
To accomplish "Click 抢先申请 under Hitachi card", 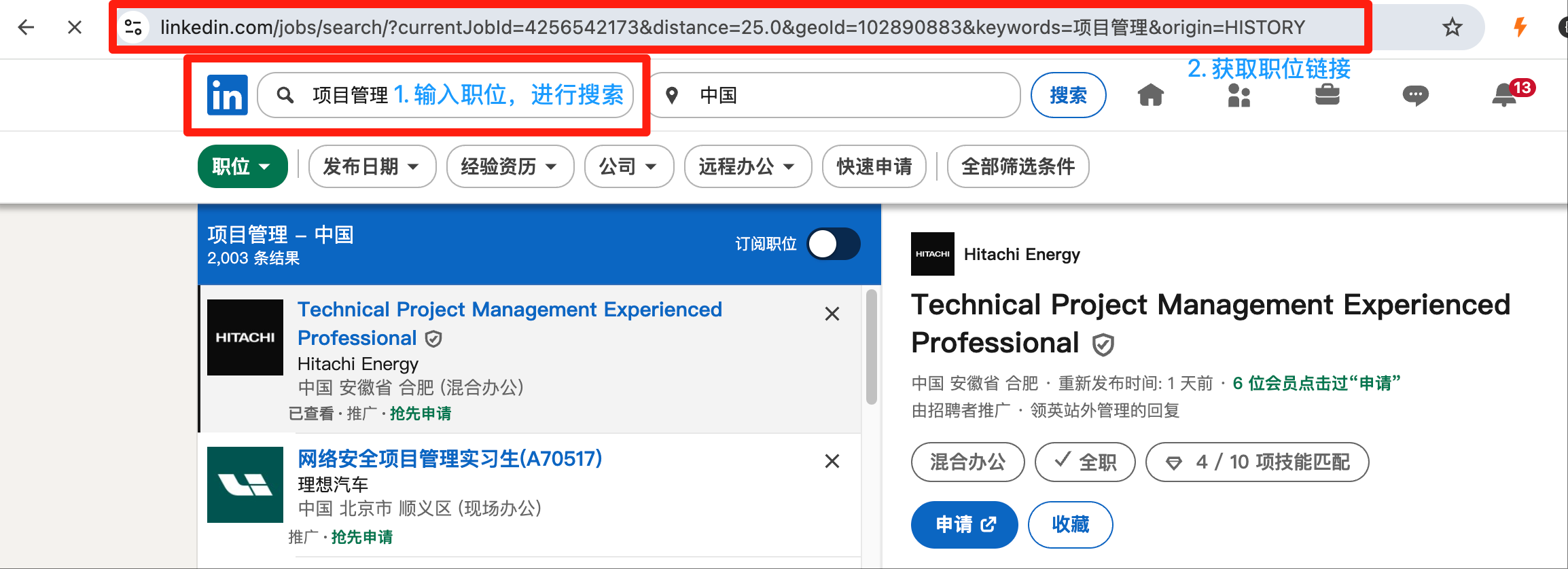I will coord(421,414).
